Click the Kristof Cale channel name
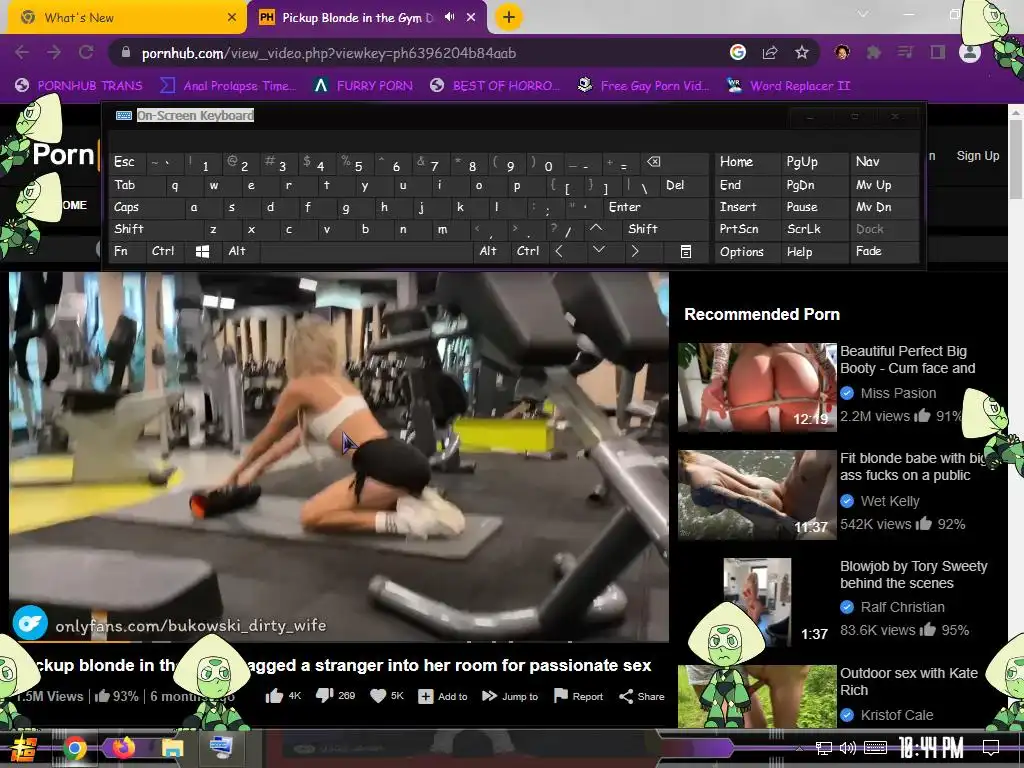The height and width of the screenshot is (768, 1024). (x=897, y=715)
